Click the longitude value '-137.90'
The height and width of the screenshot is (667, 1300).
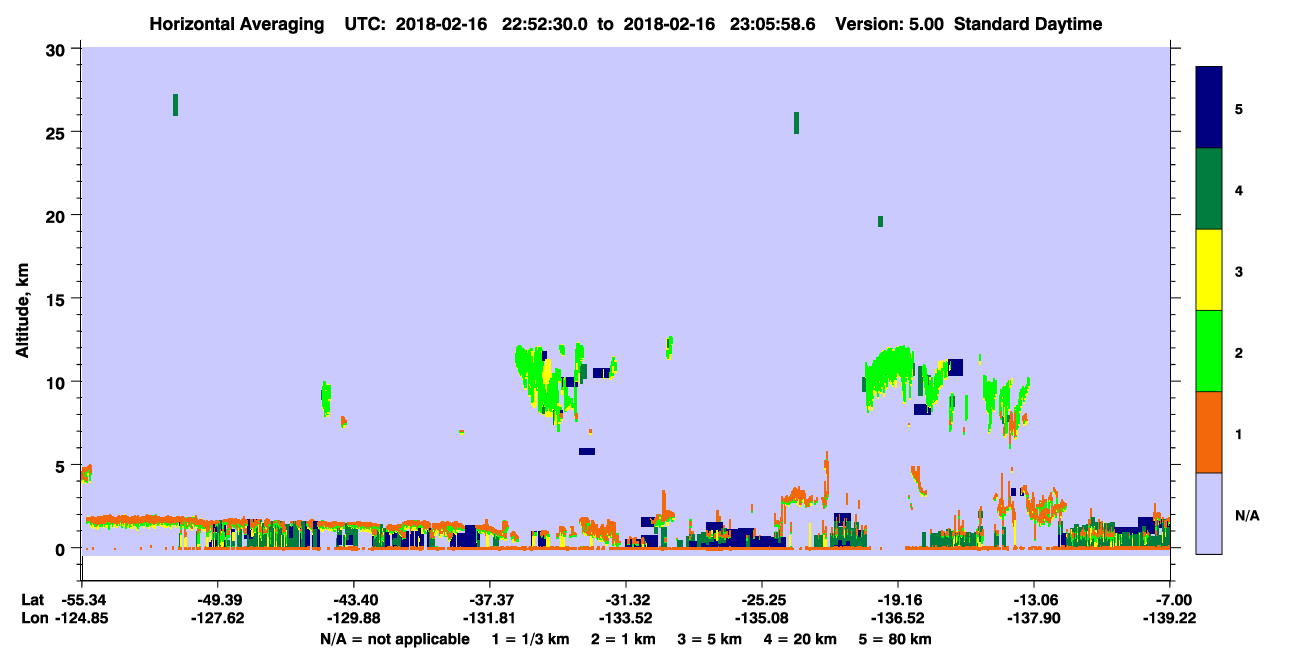(x=1033, y=618)
